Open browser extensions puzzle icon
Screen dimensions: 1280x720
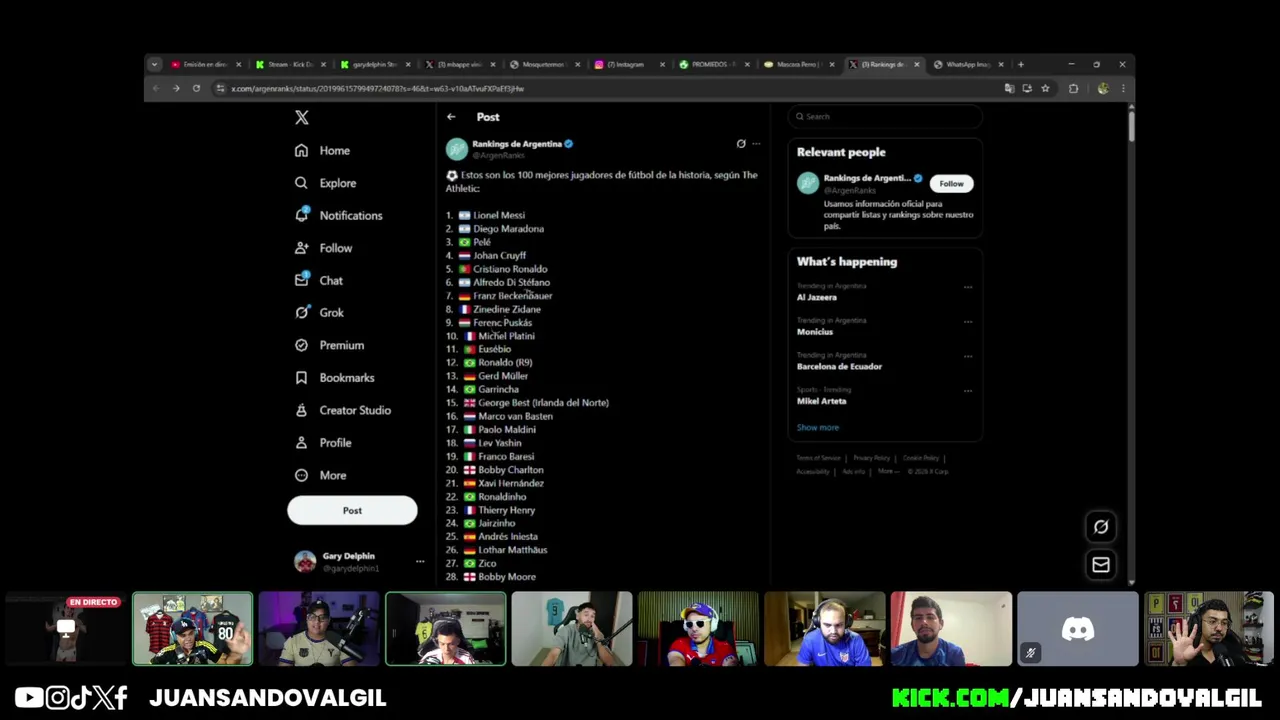click(1074, 89)
